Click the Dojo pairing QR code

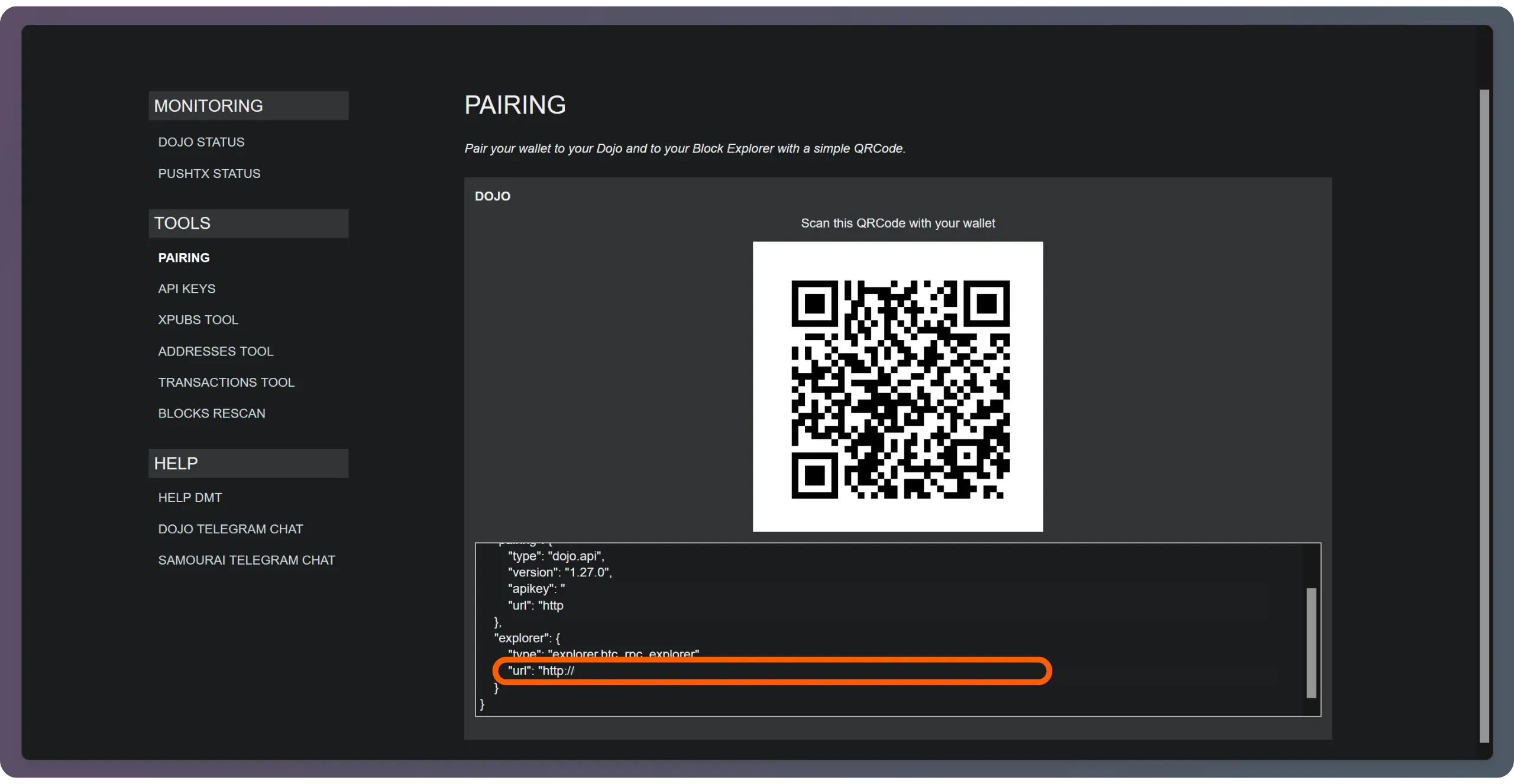tap(897, 387)
